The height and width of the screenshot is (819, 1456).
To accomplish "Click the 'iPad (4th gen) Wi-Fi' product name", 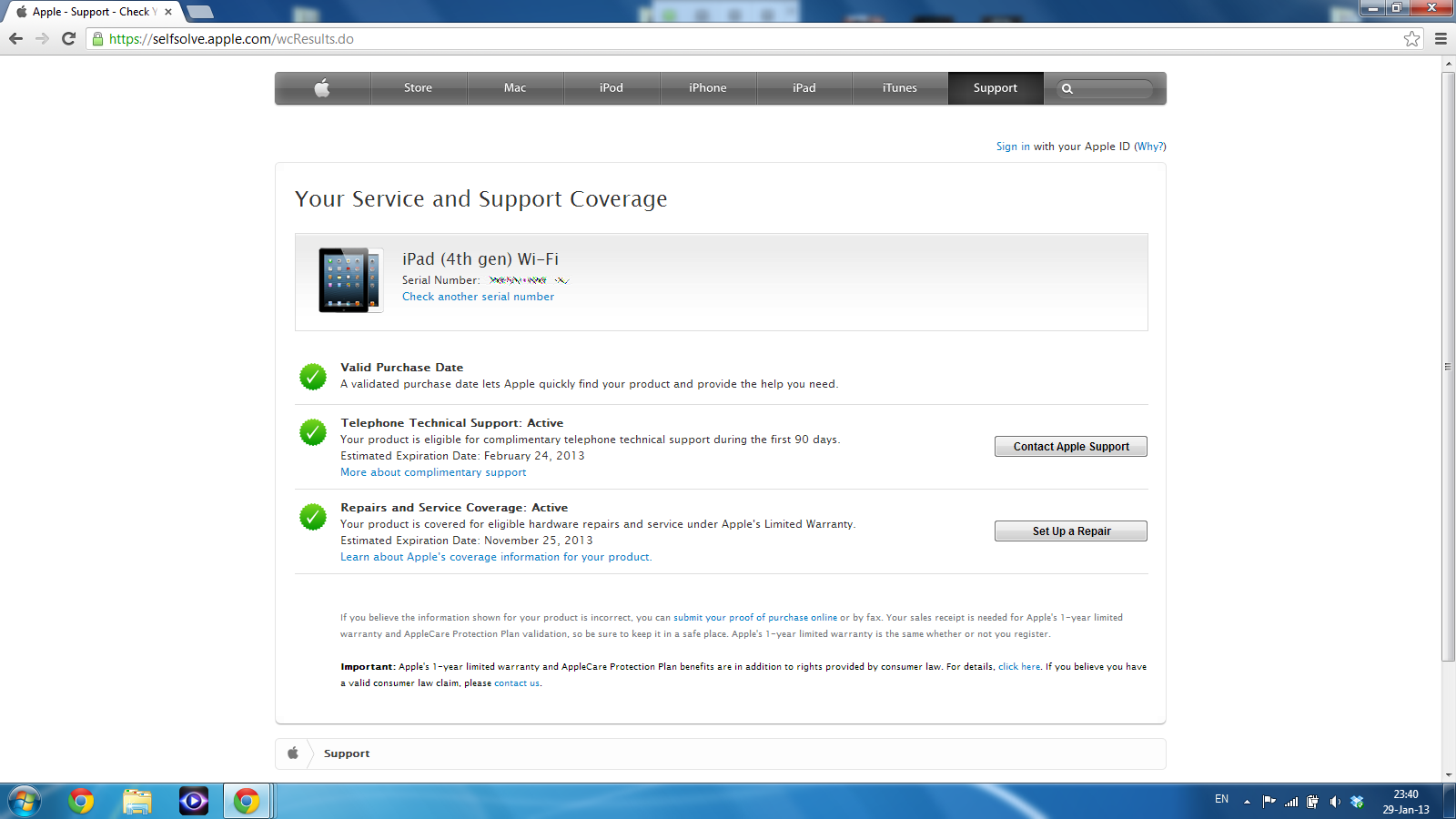I will click(480, 259).
